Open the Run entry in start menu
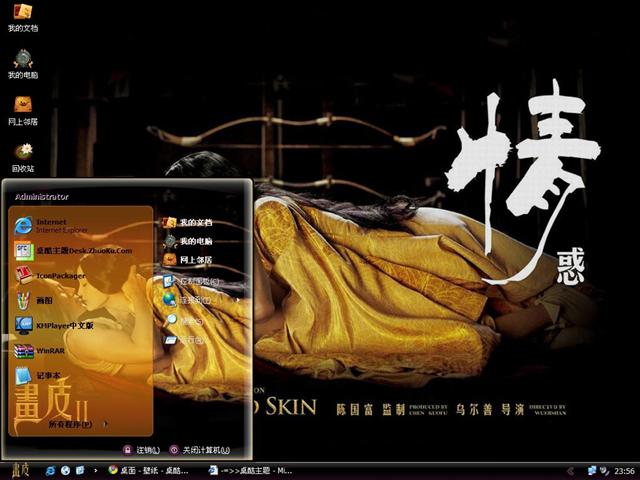 point(171,340)
